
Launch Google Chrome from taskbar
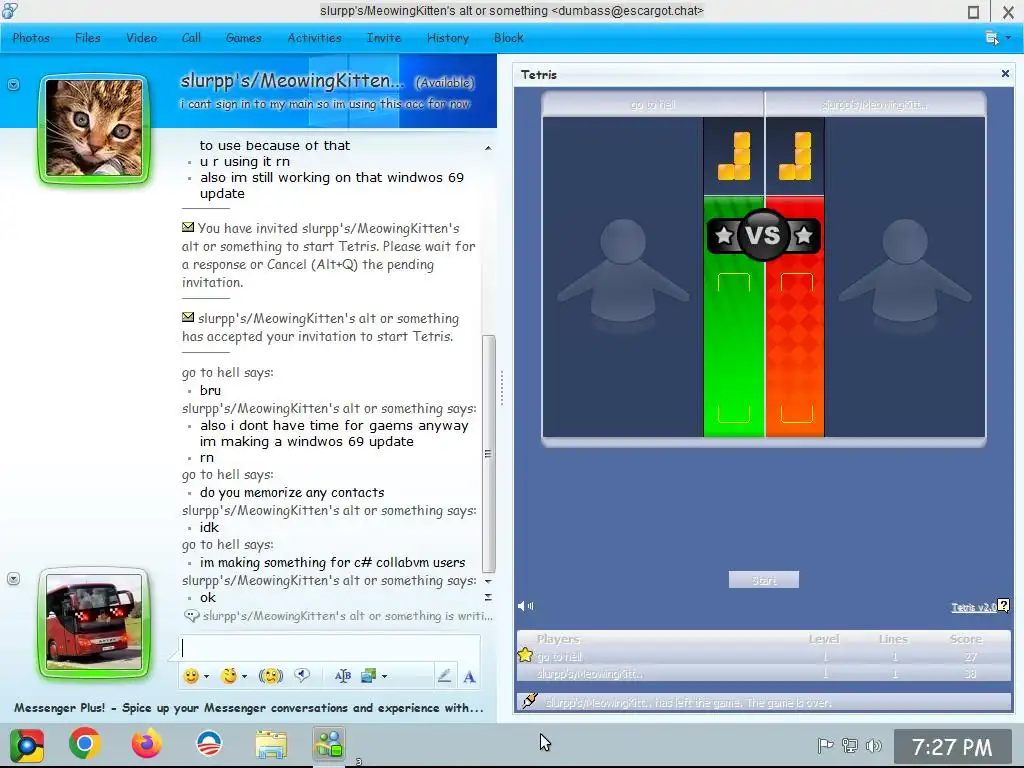pyautogui.click(x=85, y=744)
